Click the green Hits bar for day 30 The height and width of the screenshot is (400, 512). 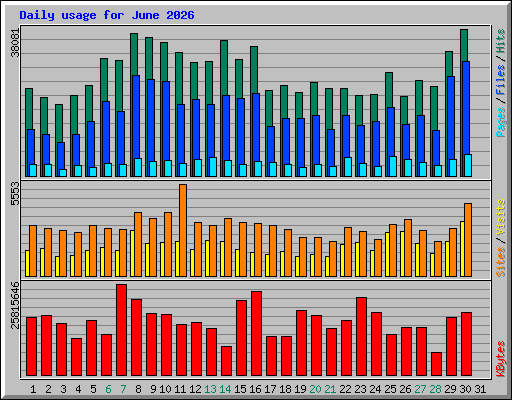point(464,45)
